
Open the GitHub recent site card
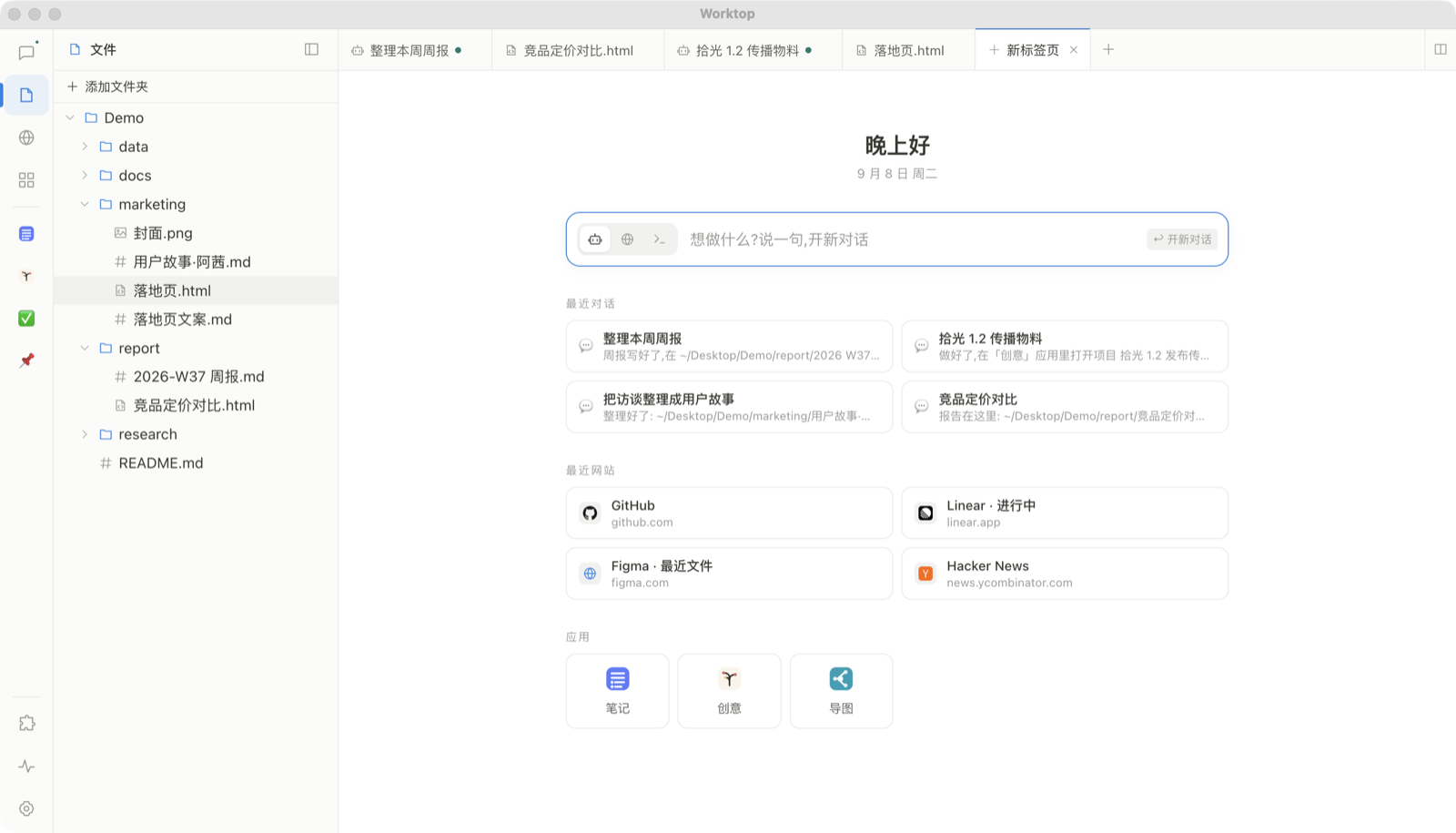click(729, 513)
